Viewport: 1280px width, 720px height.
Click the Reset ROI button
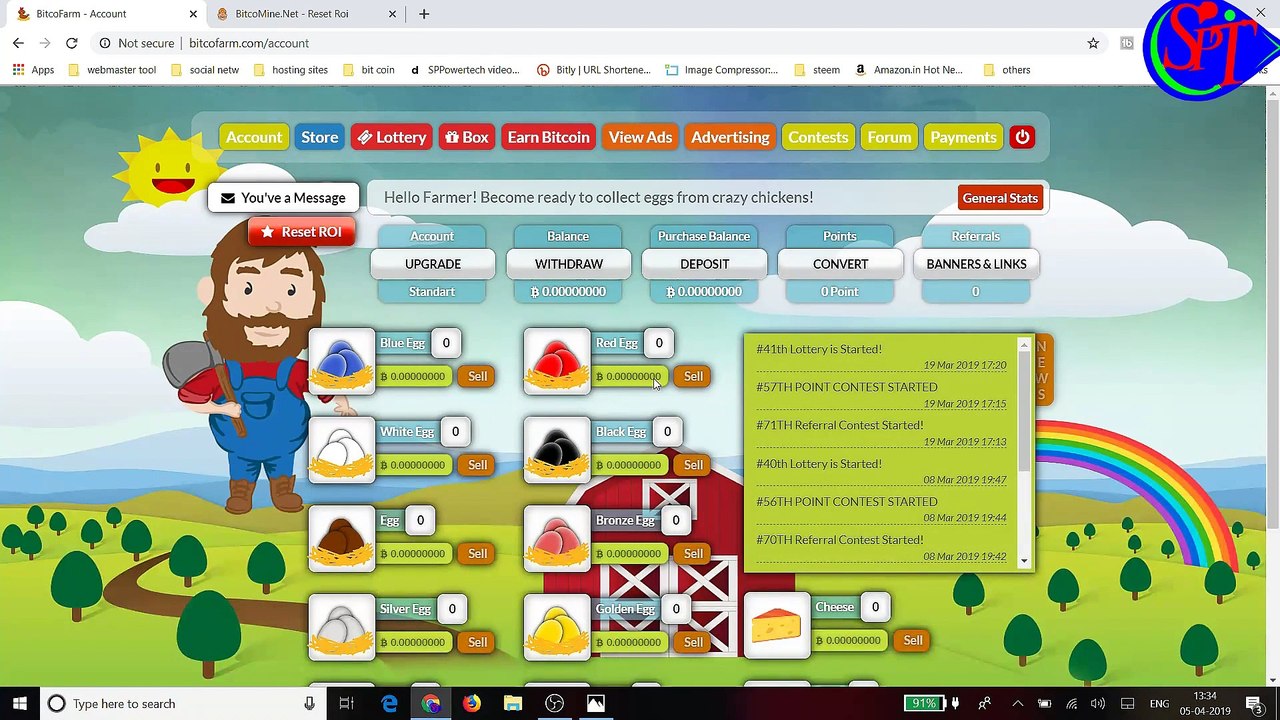click(302, 232)
